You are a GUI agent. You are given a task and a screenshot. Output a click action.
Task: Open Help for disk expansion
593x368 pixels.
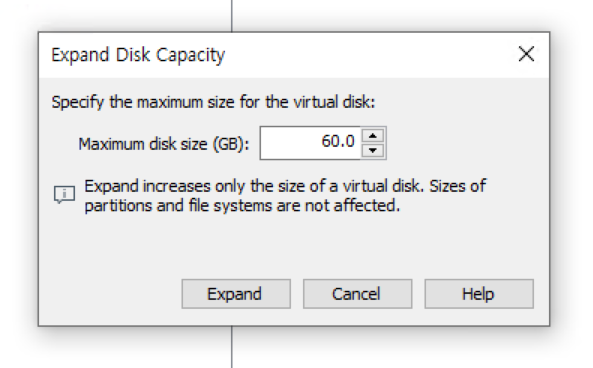point(479,294)
